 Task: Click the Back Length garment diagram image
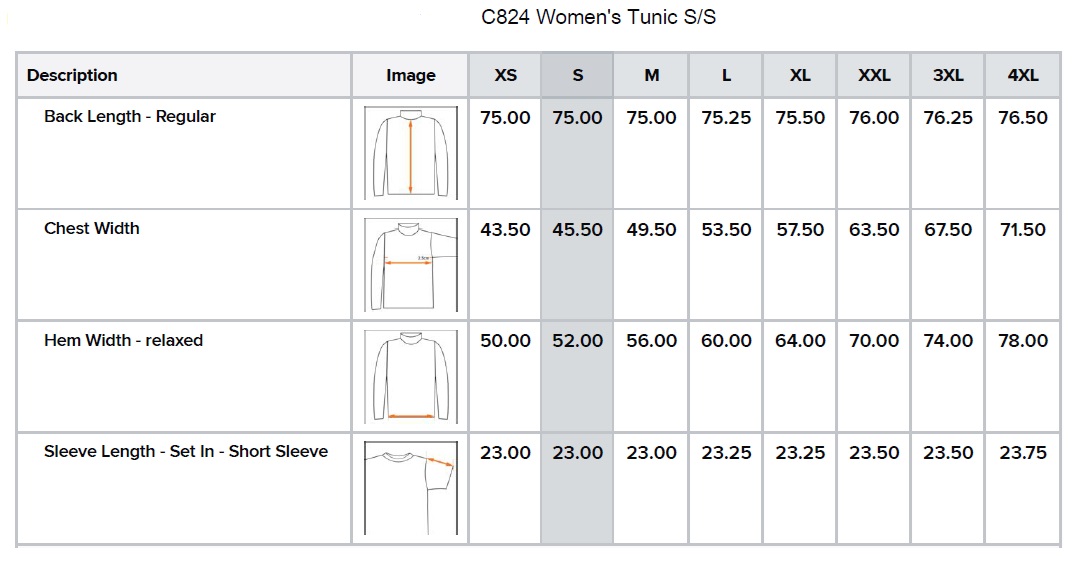pos(410,153)
